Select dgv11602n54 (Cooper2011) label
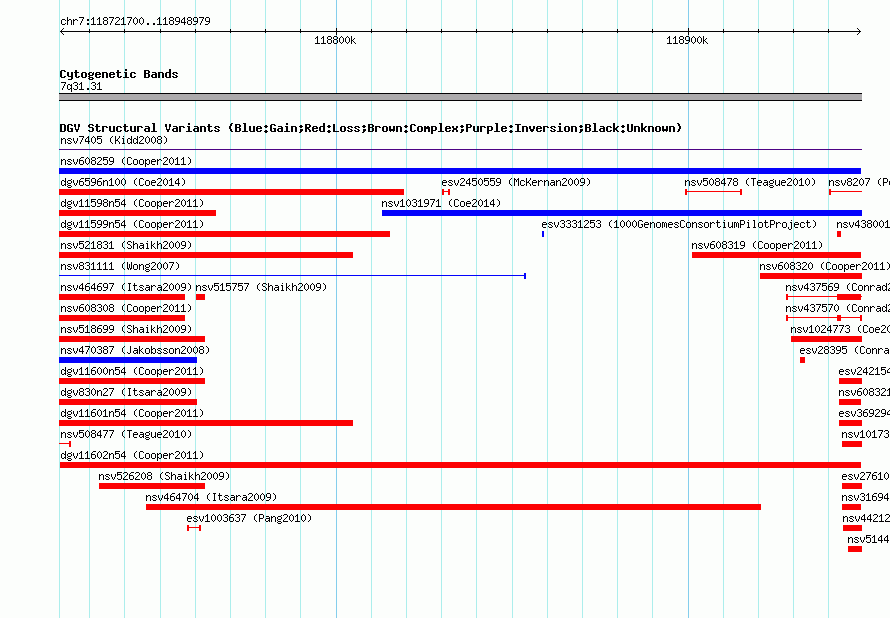890x618 pixels. pyautogui.click(x=132, y=455)
